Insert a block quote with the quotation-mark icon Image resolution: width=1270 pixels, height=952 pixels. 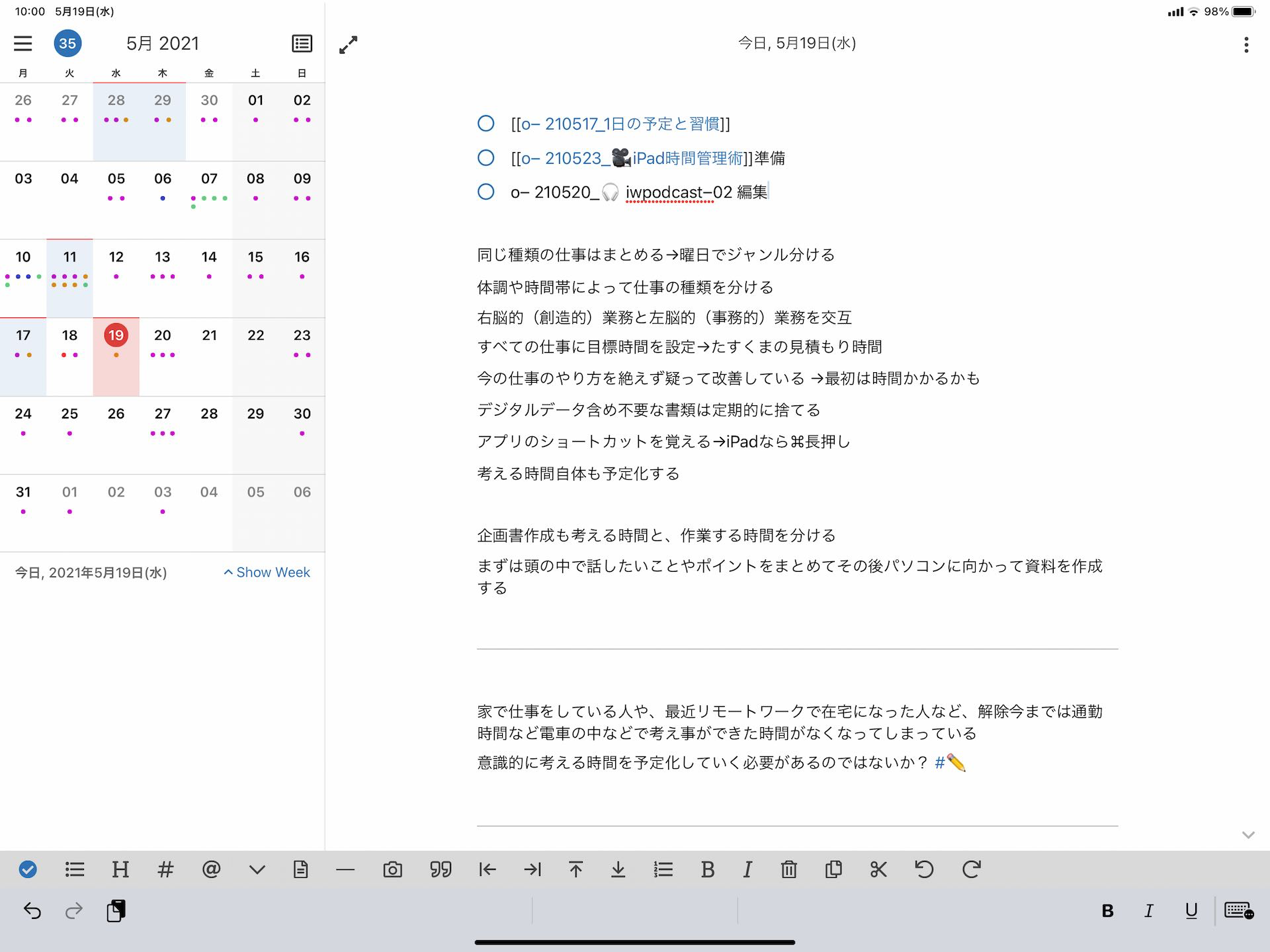[441, 869]
